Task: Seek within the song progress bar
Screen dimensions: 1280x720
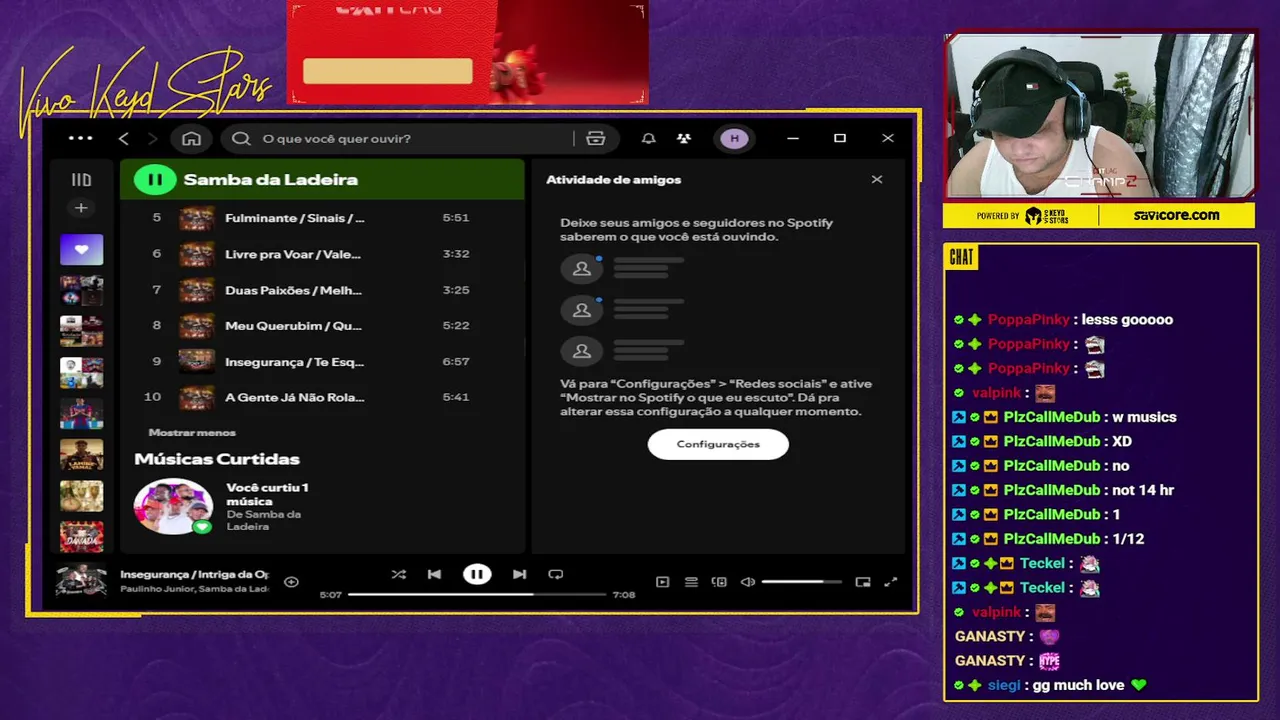Action: point(477,594)
